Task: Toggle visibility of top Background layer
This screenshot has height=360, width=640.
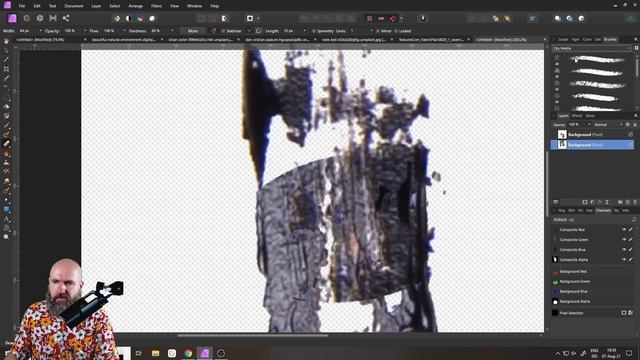Action: [x=631, y=134]
